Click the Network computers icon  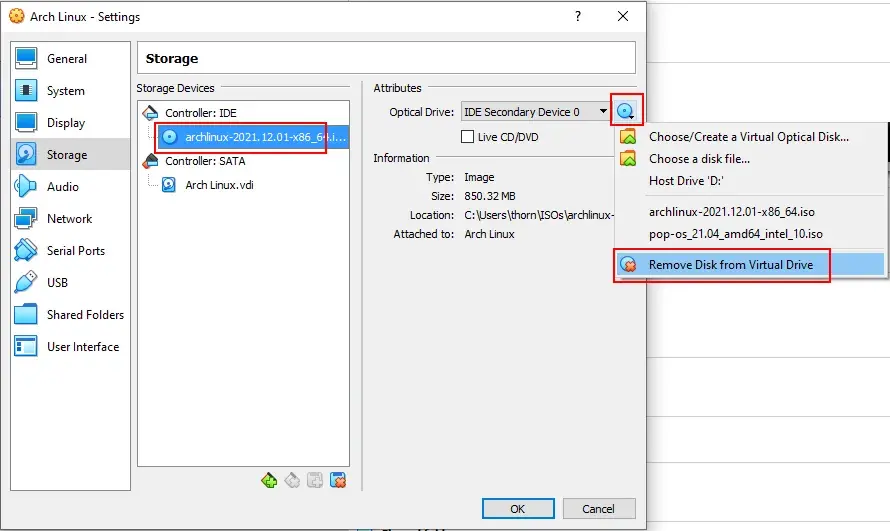(x=26, y=218)
